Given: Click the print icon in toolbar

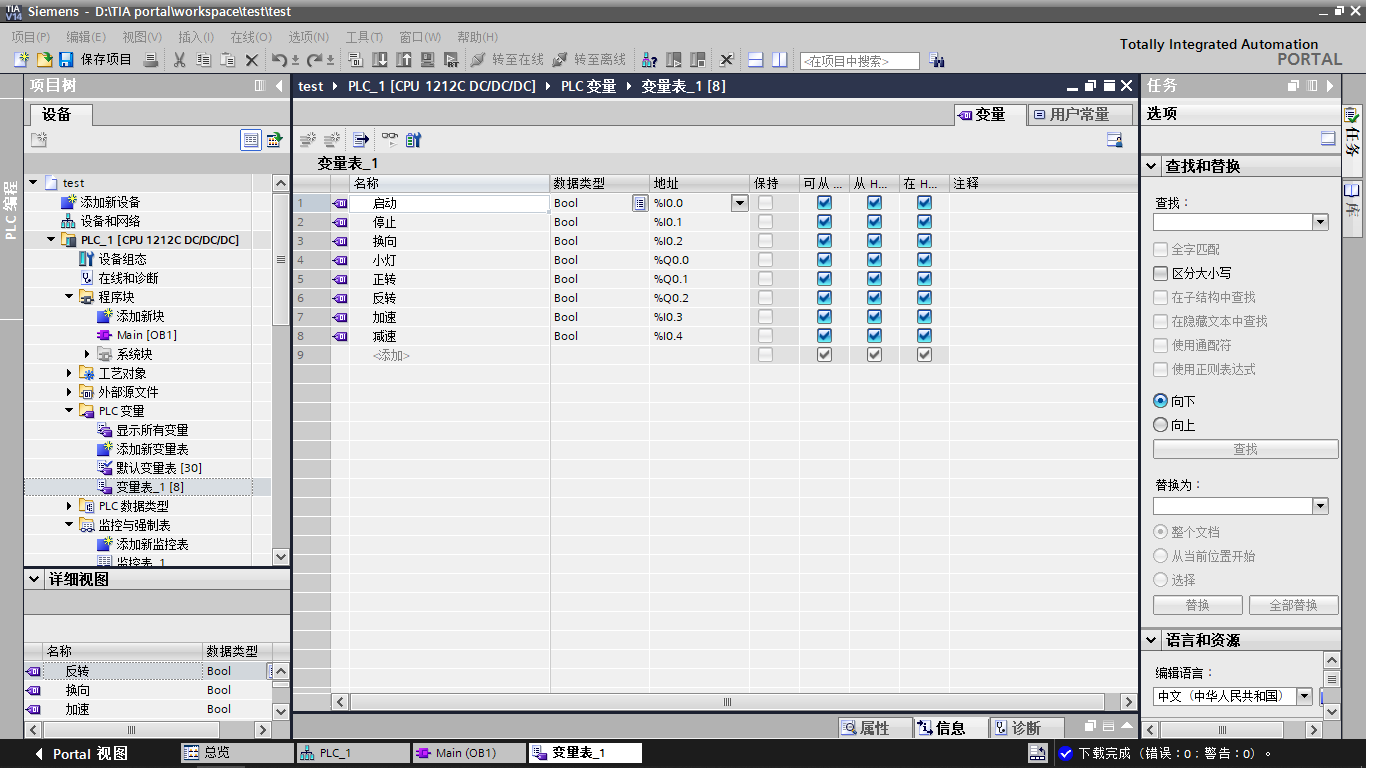Looking at the screenshot, I should [150, 60].
